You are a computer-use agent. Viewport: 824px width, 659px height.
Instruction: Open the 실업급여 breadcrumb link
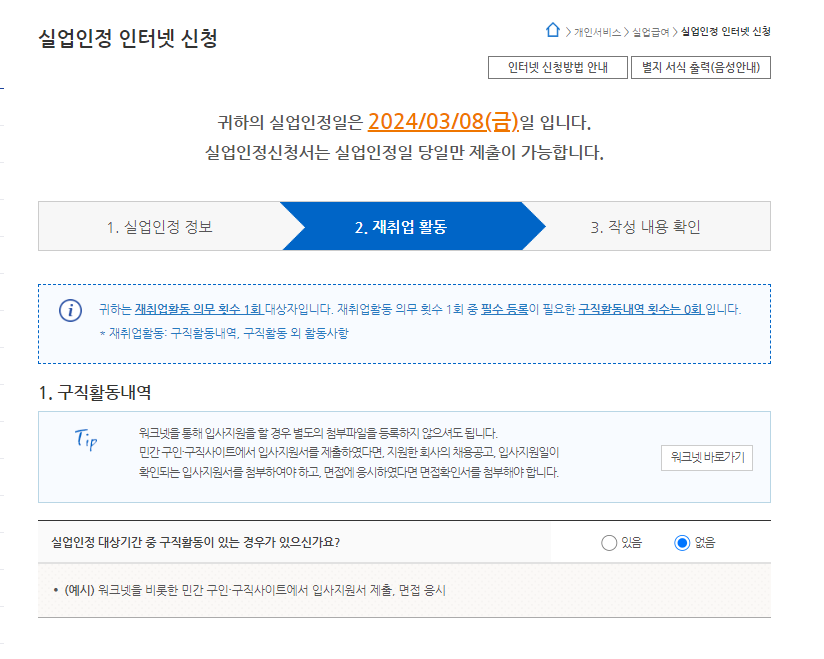click(x=651, y=32)
